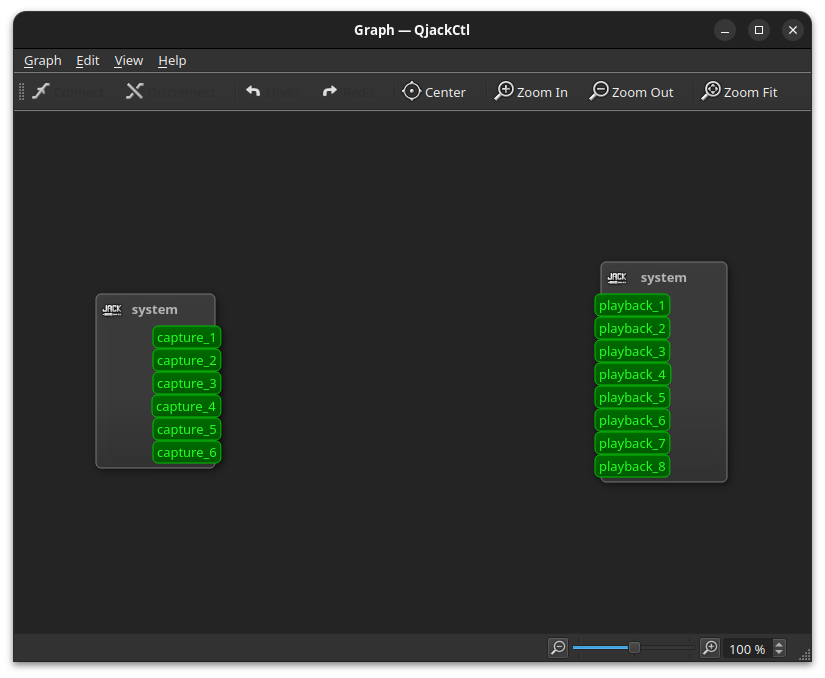Select the playback_3 port
825x678 pixels.
click(x=632, y=351)
